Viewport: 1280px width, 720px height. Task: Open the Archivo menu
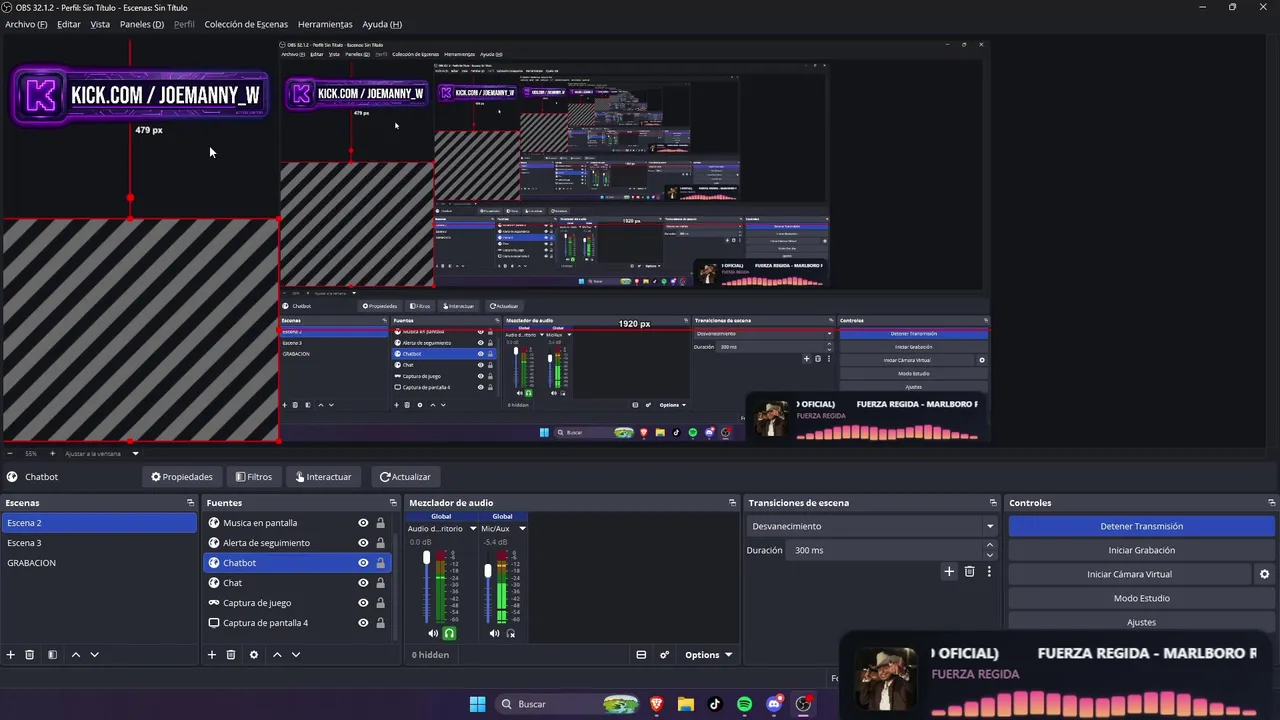26,24
